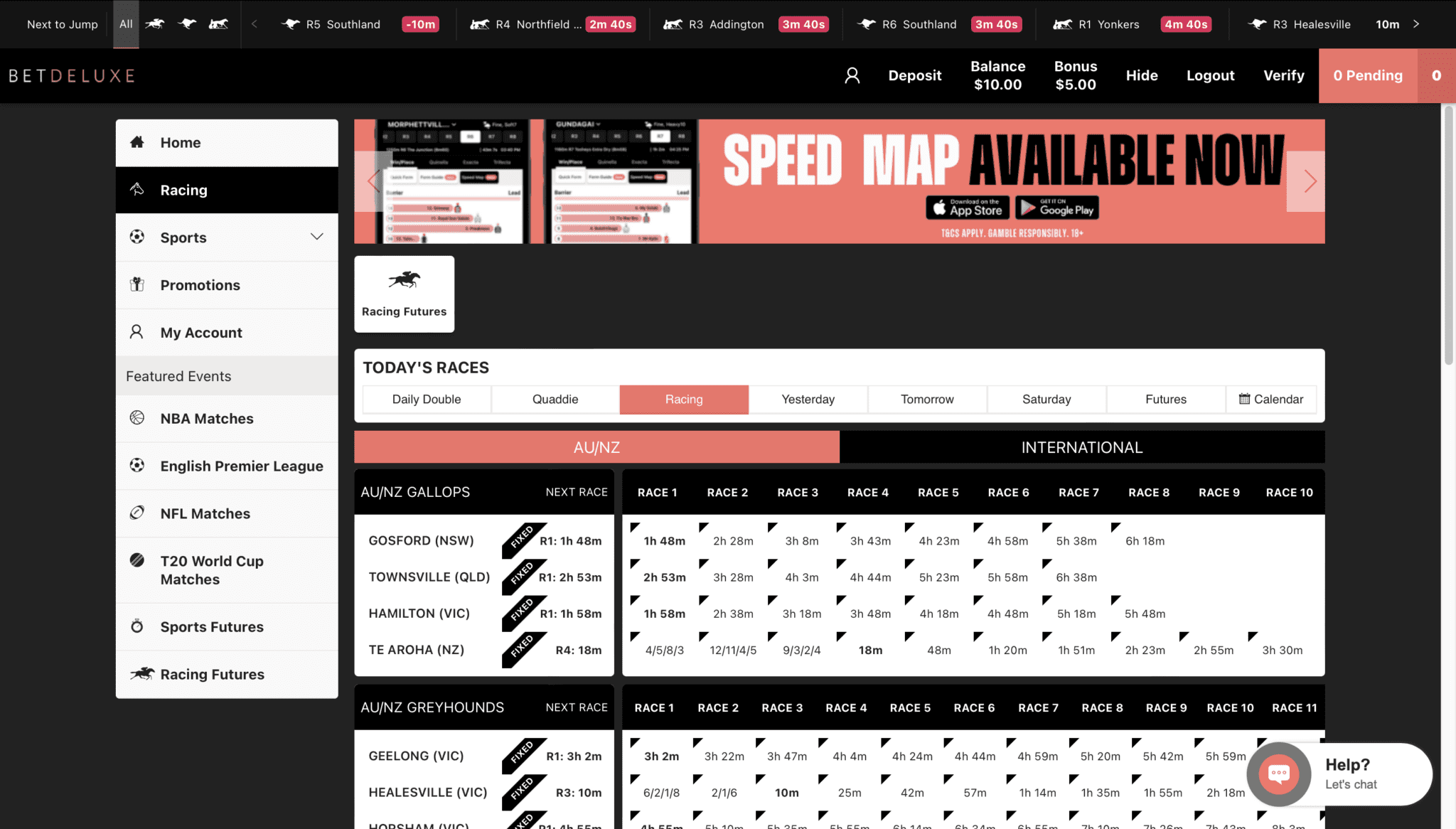Select the Daily Double tab
The height and width of the screenshot is (829, 1456).
(427, 400)
